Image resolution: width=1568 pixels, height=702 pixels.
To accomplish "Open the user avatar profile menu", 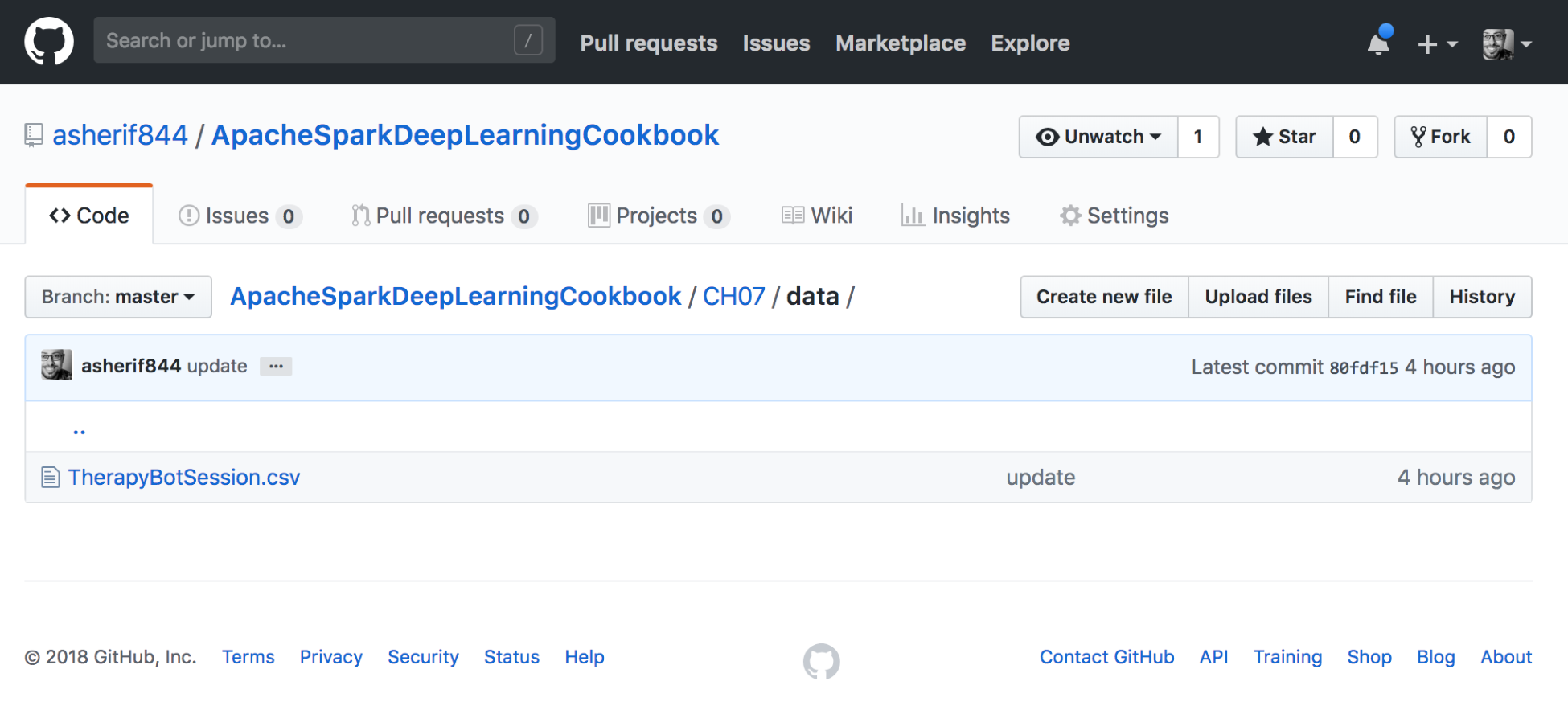I will (1506, 44).
